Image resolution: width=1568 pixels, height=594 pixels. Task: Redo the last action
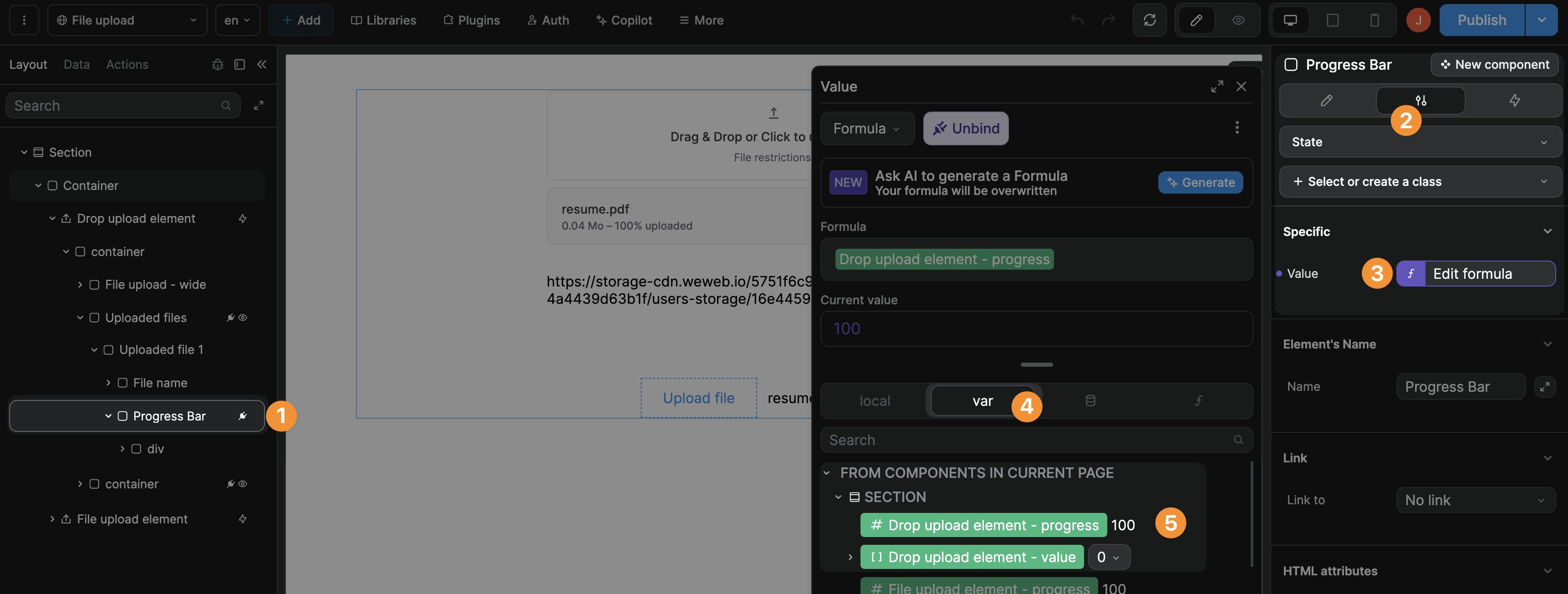tap(1109, 20)
